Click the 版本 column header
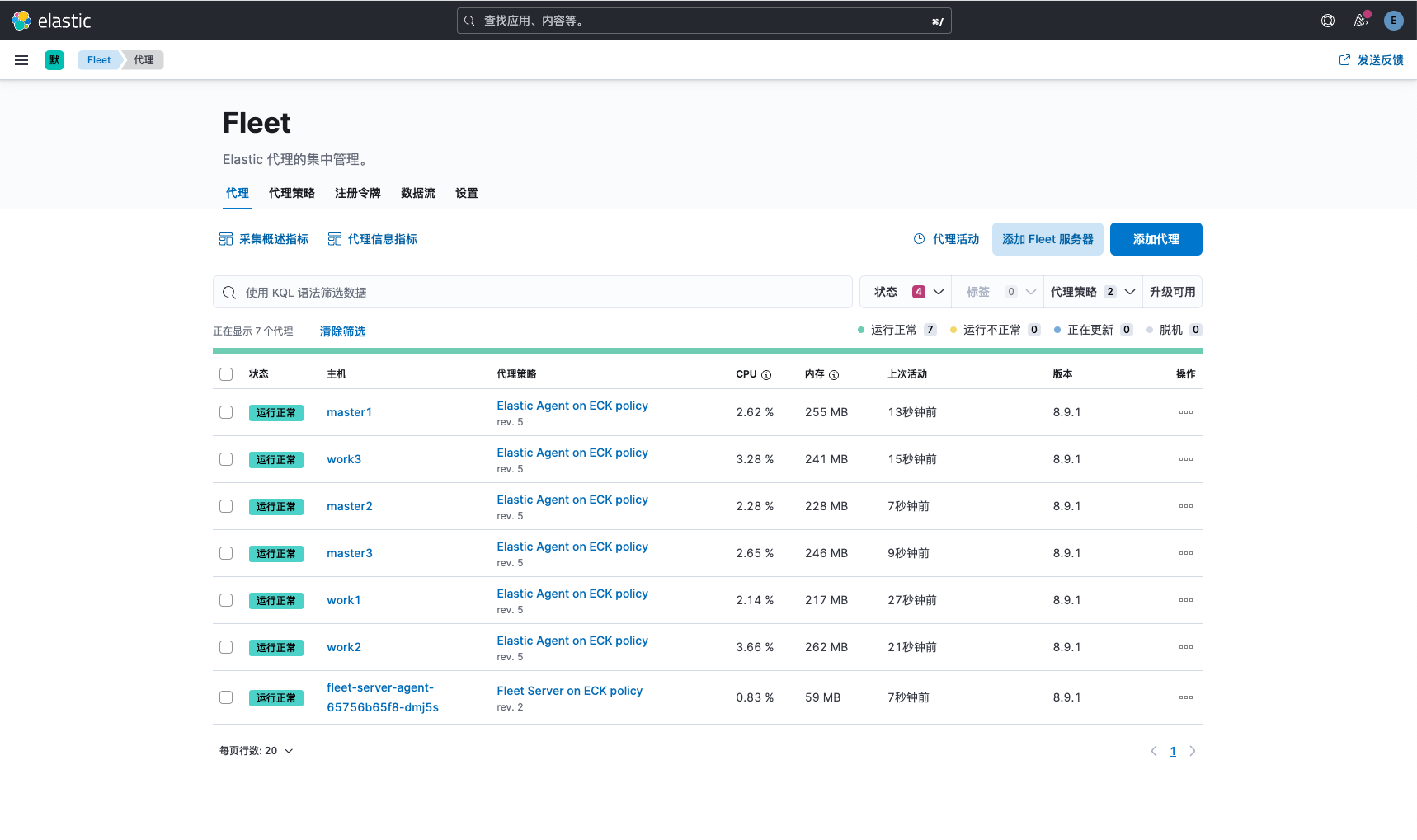The image size is (1417, 840). tap(1062, 374)
